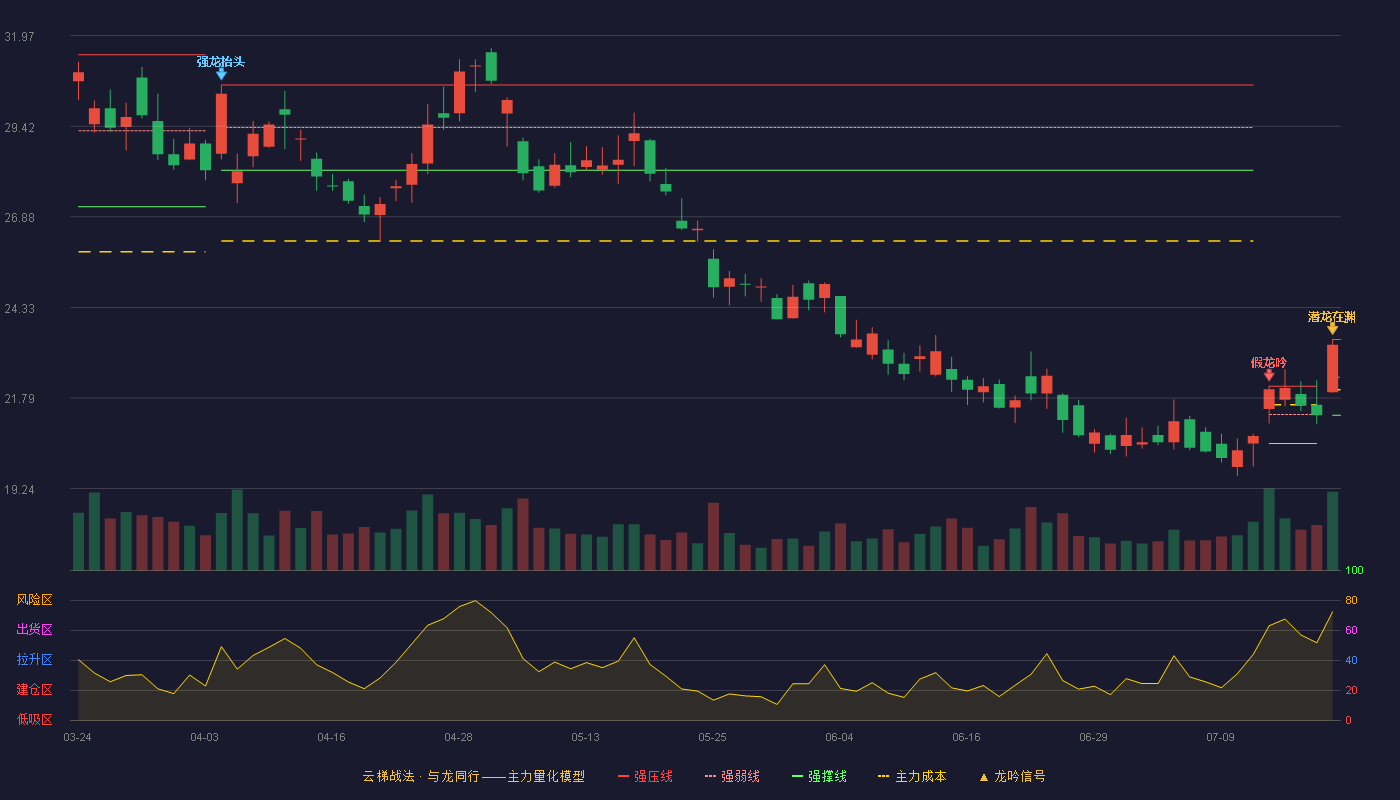This screenshot has width=1400, height=800.
Task: Click the indicator scale value 60
Action: [1351, 630]
